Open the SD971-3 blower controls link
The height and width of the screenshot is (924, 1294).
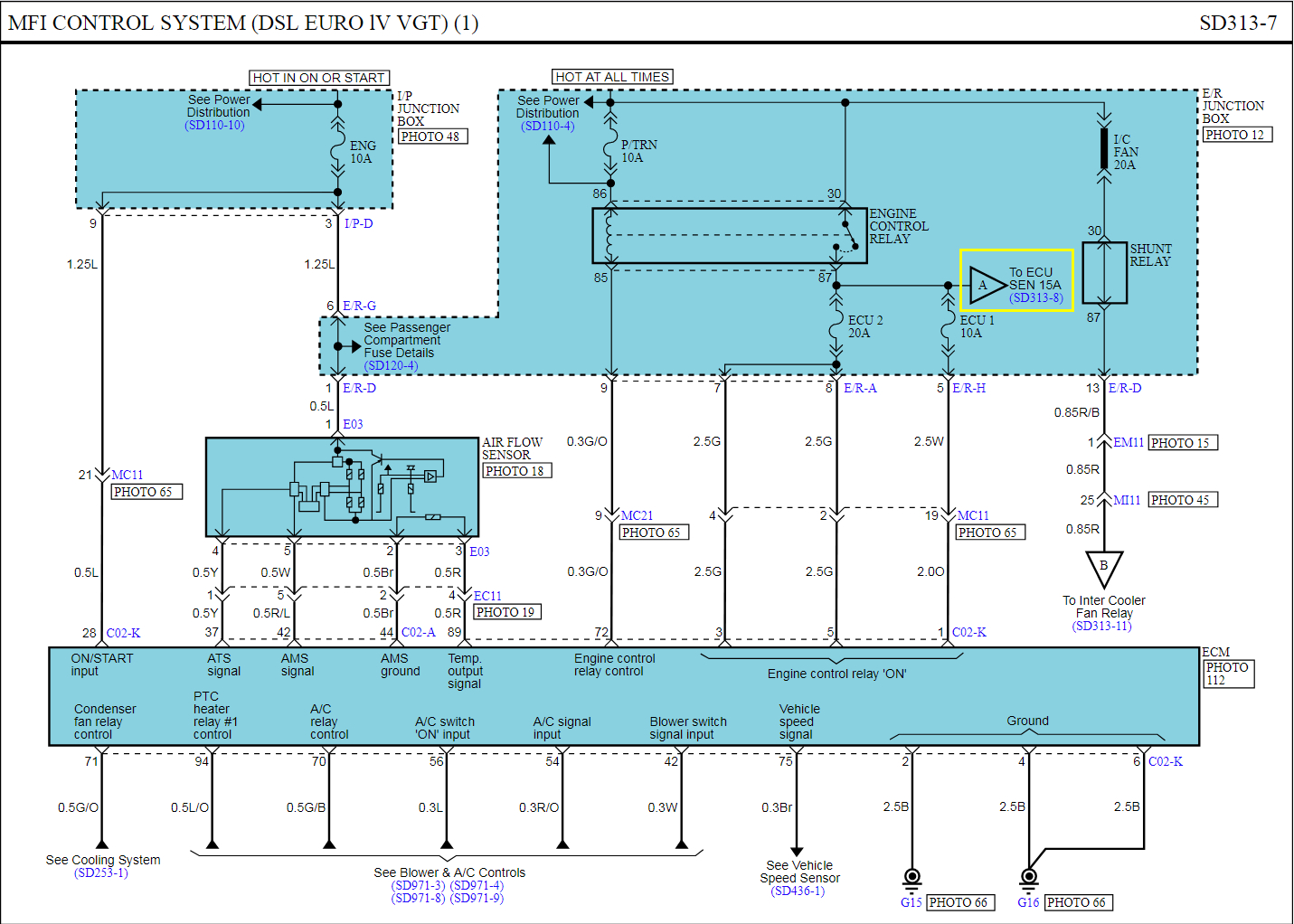pyautogui.click(x=419, y=886)
